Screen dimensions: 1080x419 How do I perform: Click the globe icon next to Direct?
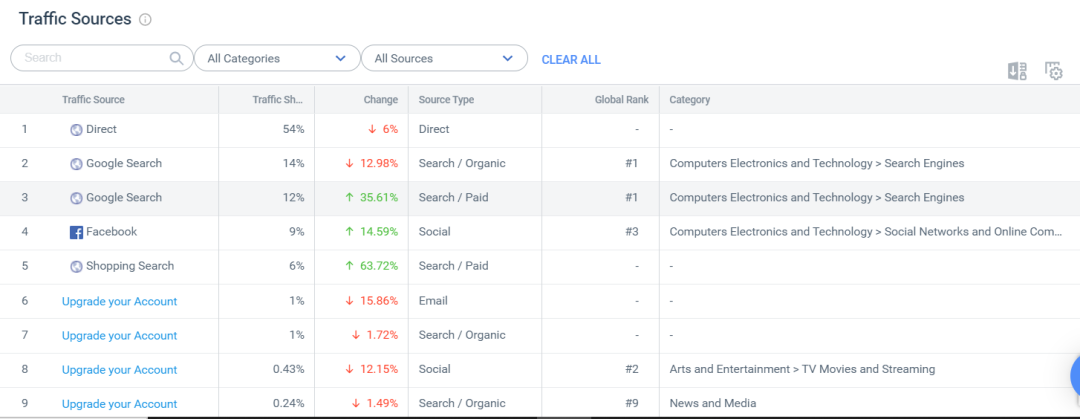point(76,130)
